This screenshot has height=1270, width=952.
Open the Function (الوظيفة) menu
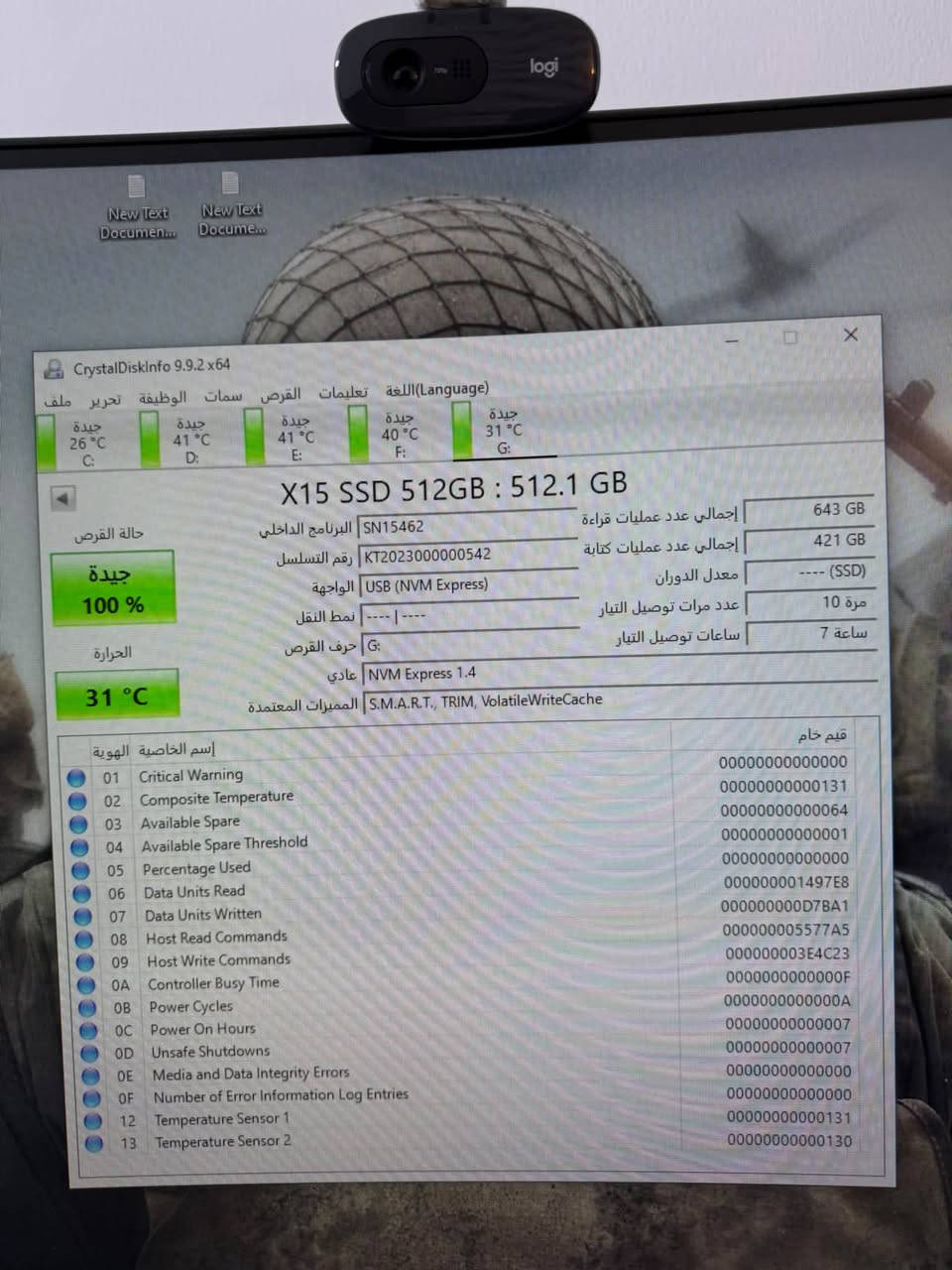162,398
